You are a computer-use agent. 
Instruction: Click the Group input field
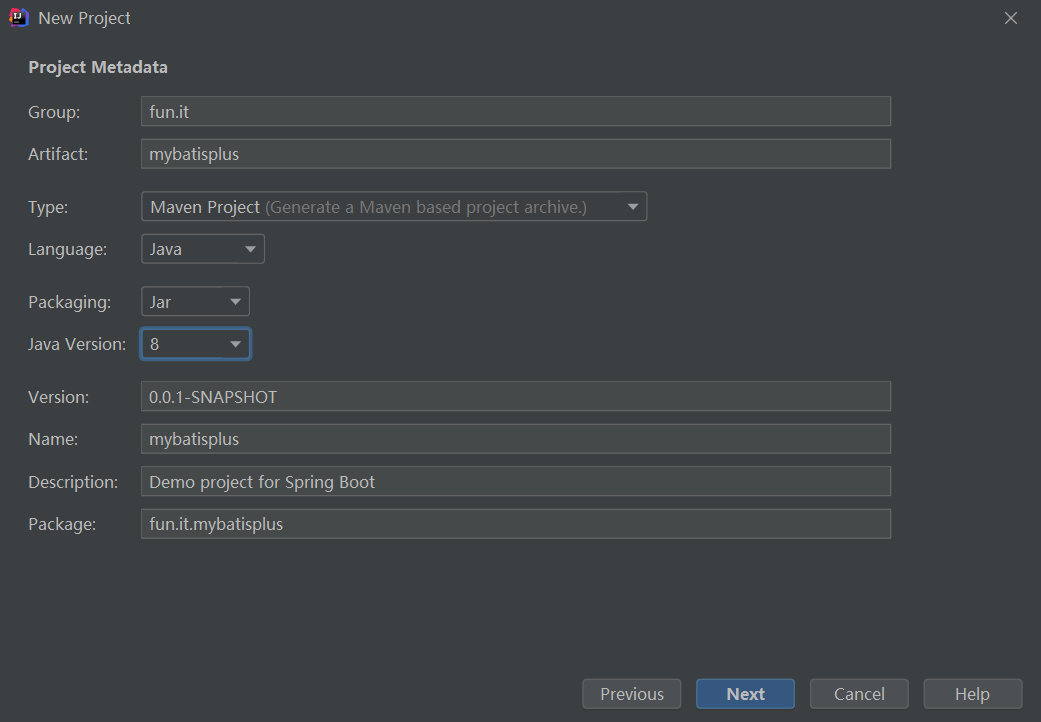click(515, 112)
